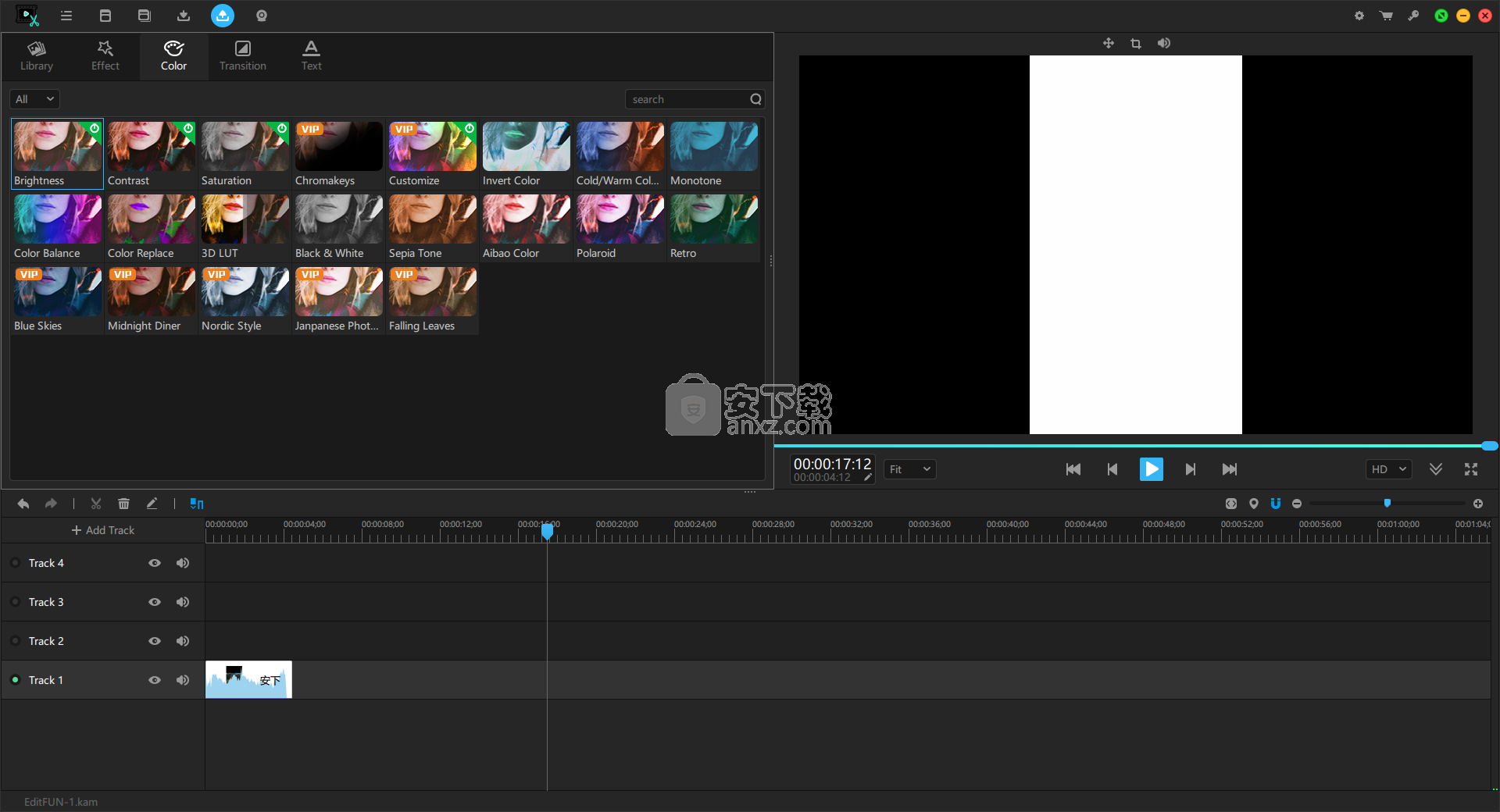Mute Track 2 with its speaker icon

click(183, 641)
